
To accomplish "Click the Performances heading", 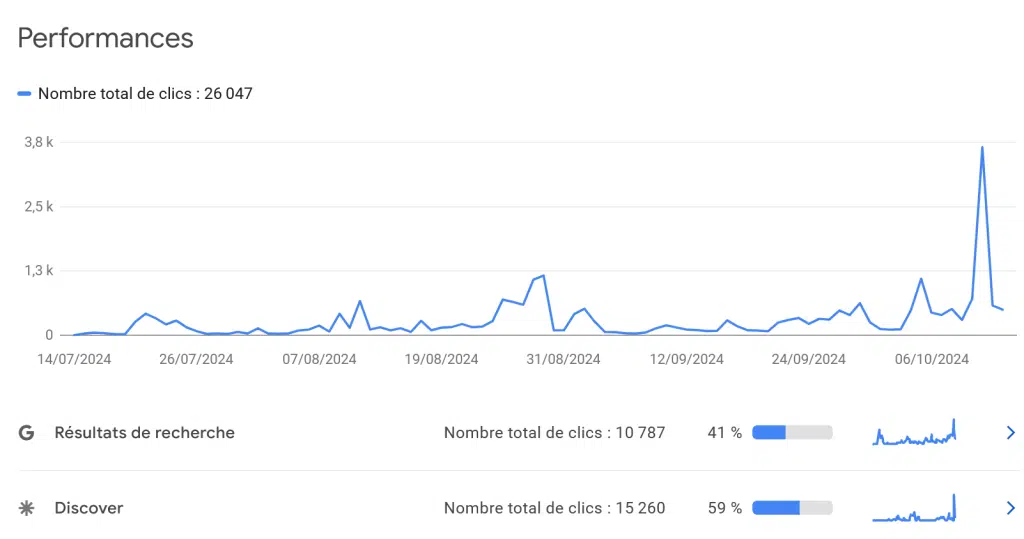I will click(x=106, y=38).
